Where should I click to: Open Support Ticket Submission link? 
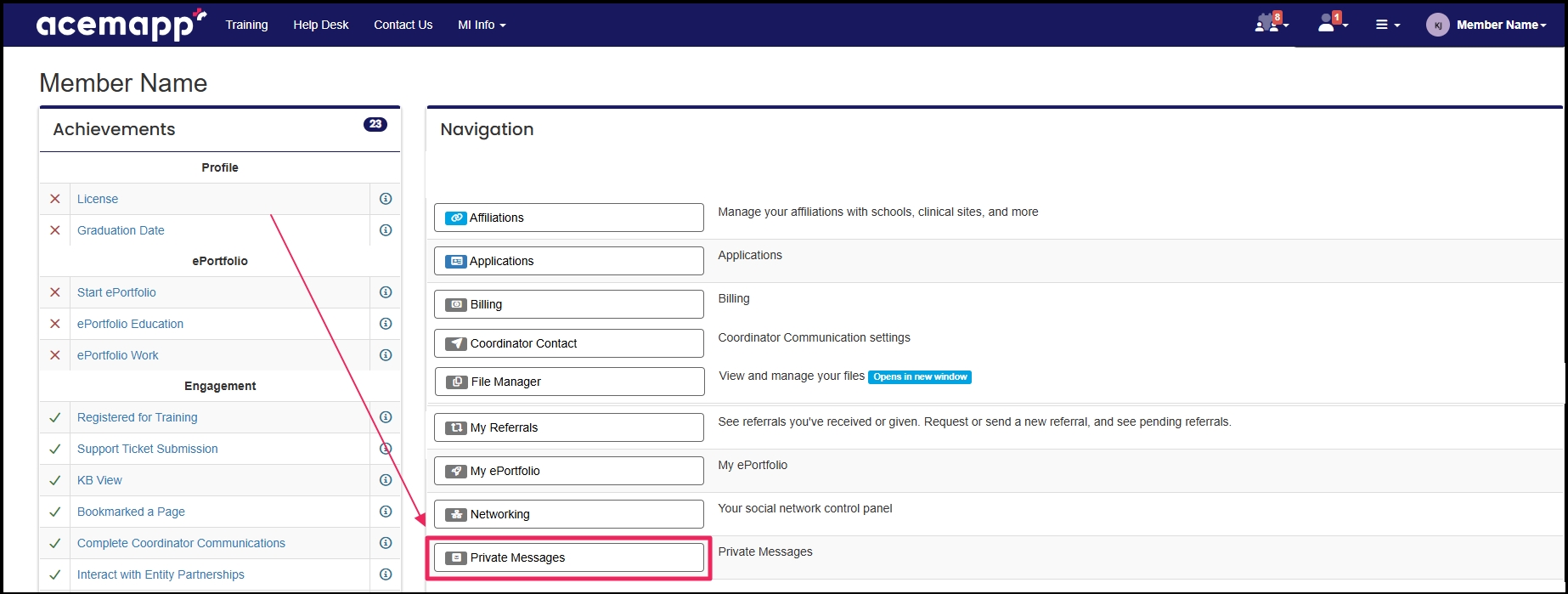coord(147,449)
